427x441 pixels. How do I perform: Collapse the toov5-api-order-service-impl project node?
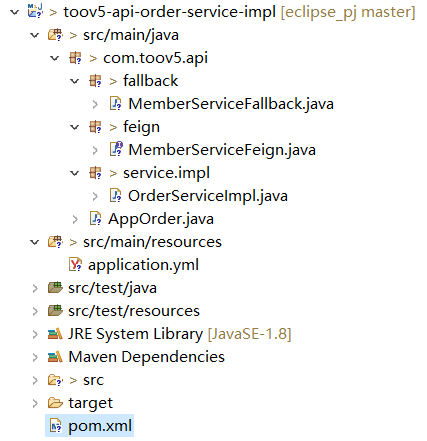tap(14, 12)
